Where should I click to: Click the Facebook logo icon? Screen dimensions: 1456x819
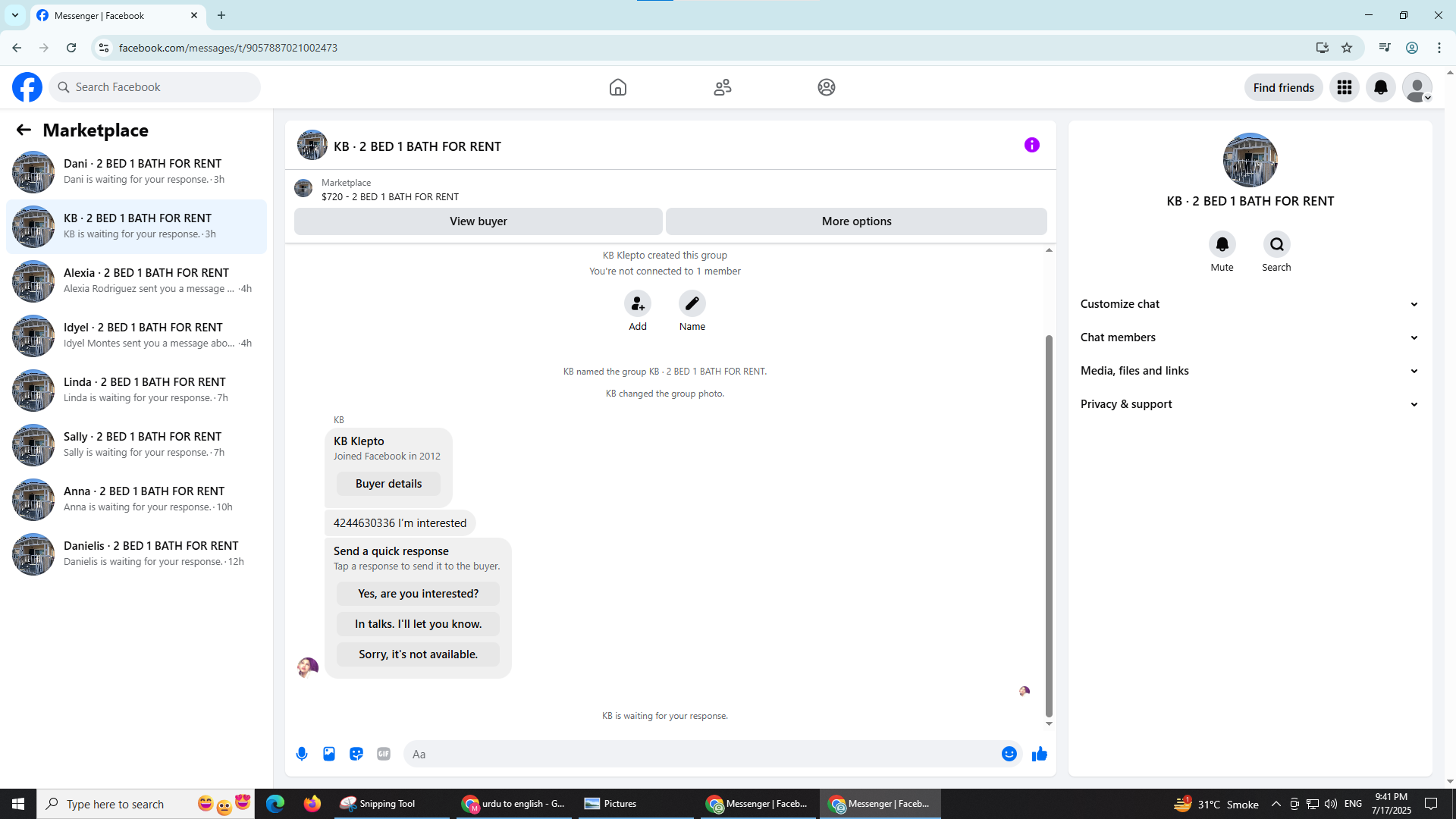[x=27, y=87]
